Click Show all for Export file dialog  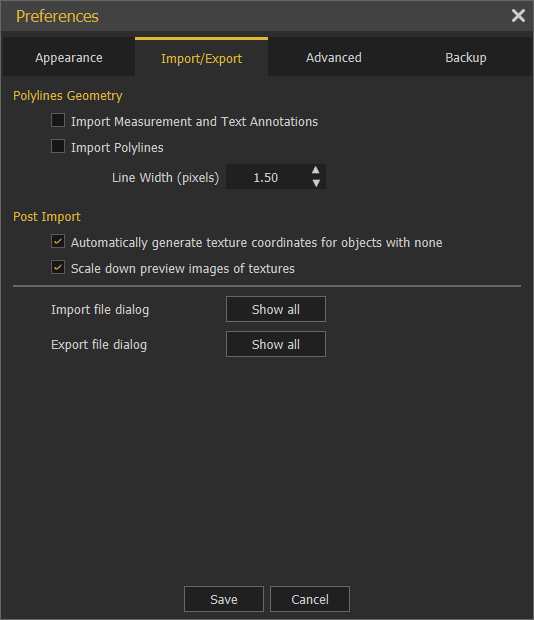[276, 344]
